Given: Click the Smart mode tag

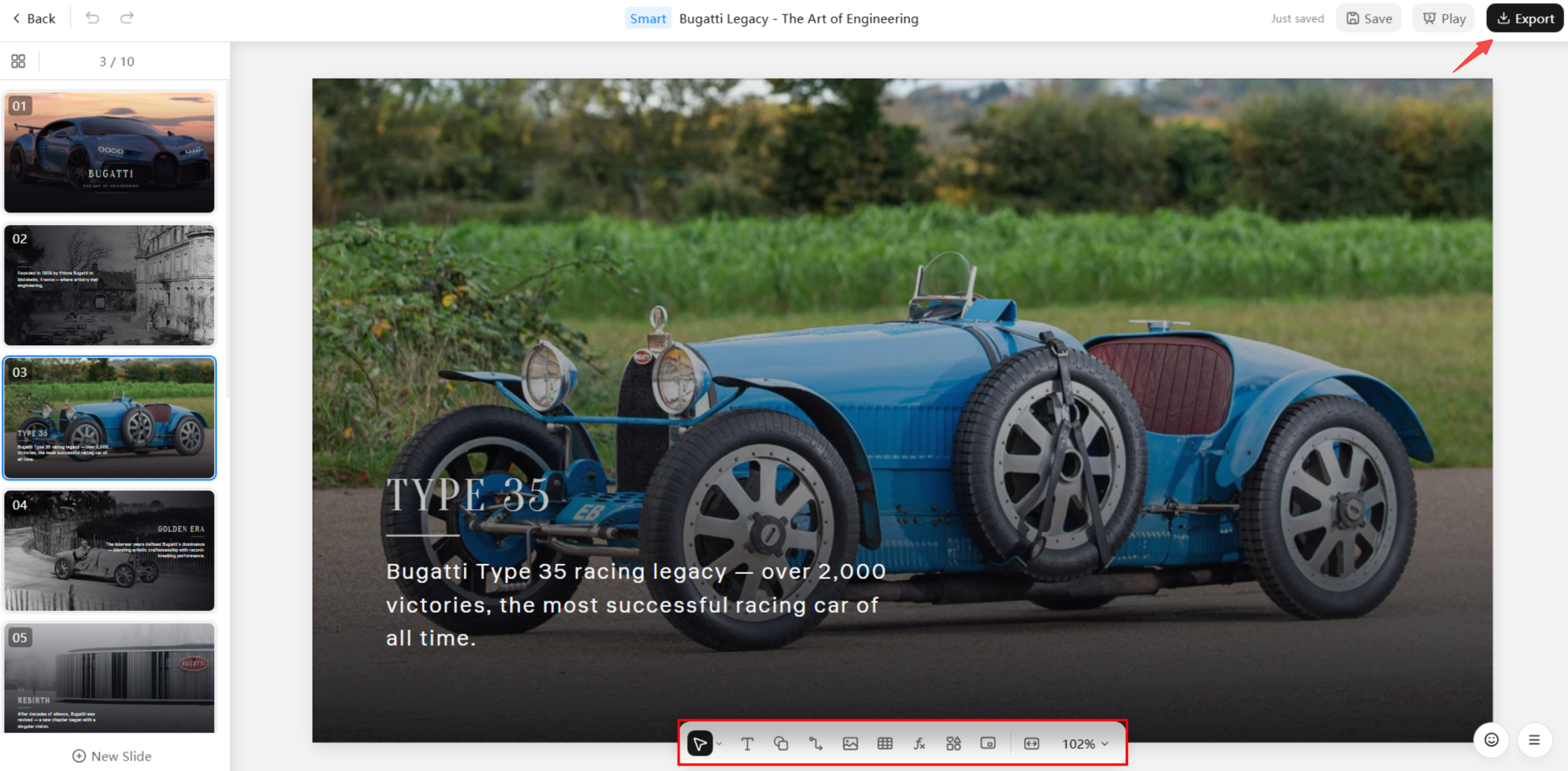Looking at the screenshot, I should 647,18.
